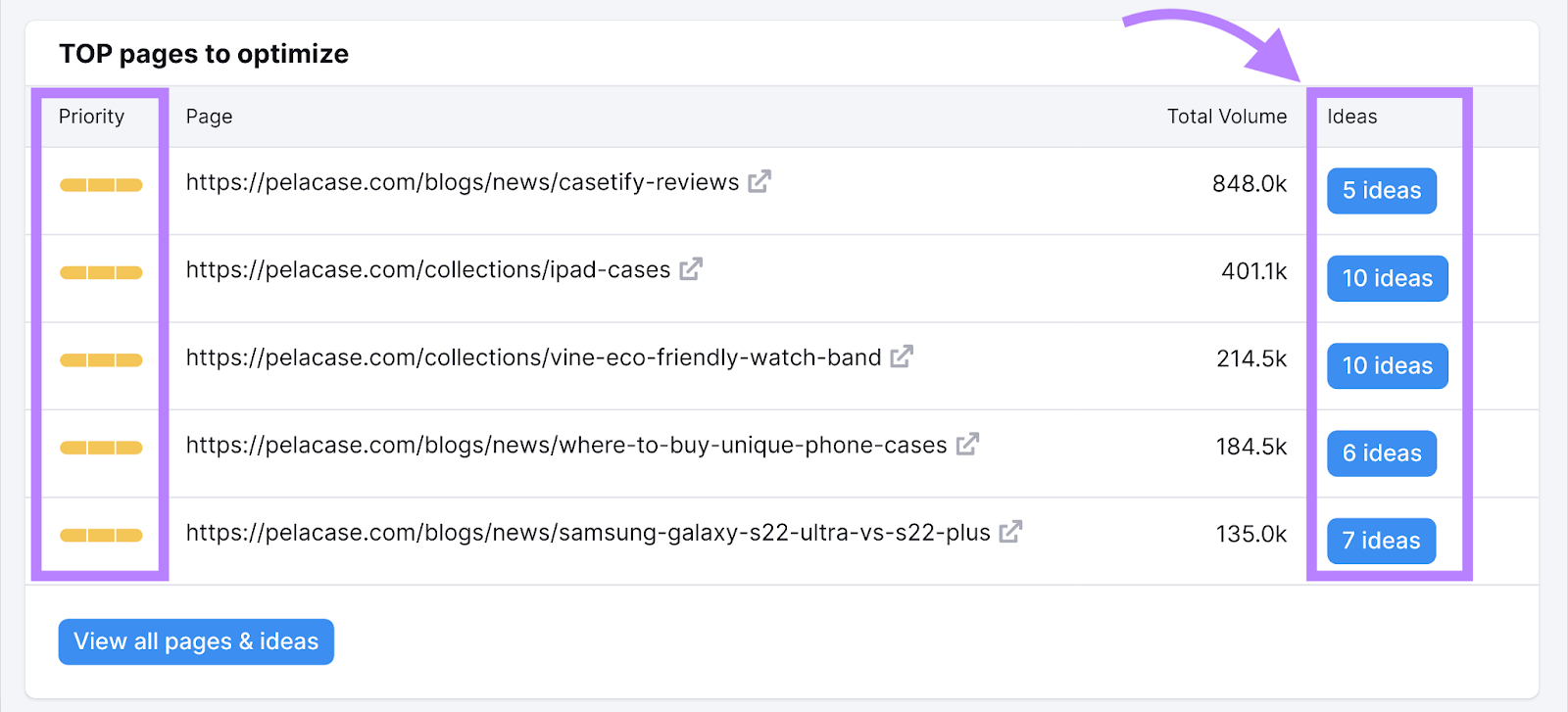
Task: Open the where-to-buy-unique-phone-cases URL link
Action: (x=565, y=446)
